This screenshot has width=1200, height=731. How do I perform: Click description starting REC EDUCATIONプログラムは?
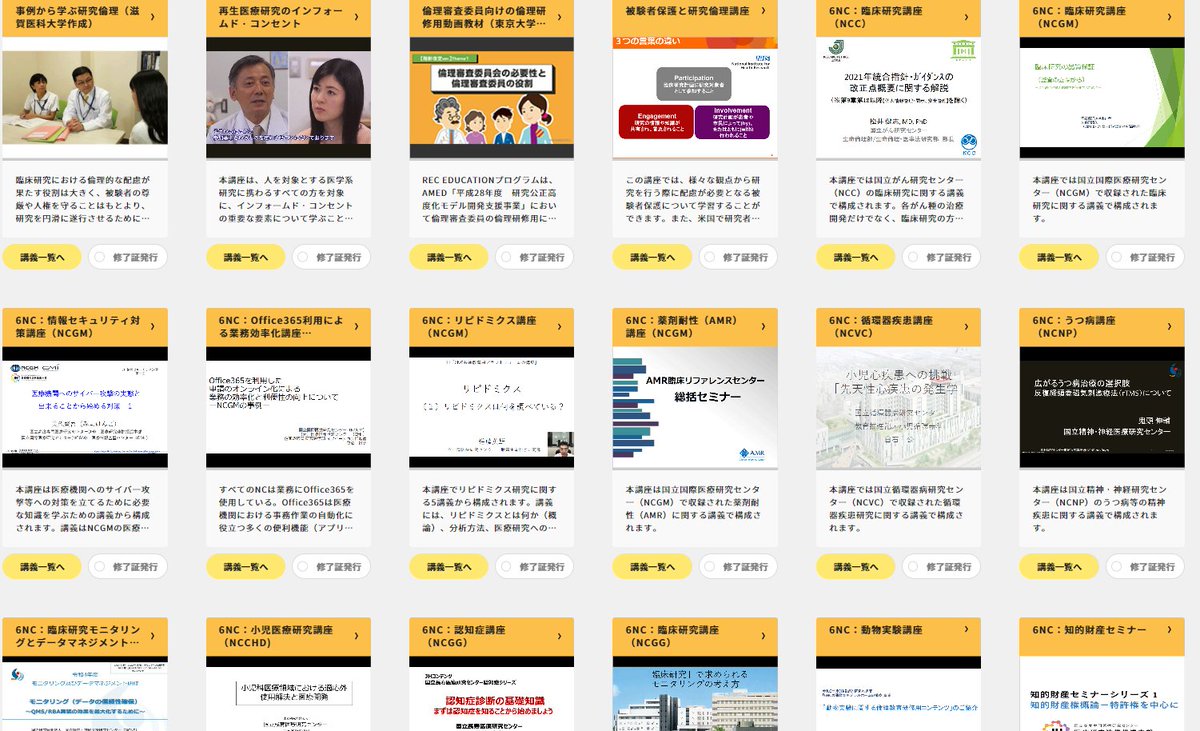tap(491, 198)
